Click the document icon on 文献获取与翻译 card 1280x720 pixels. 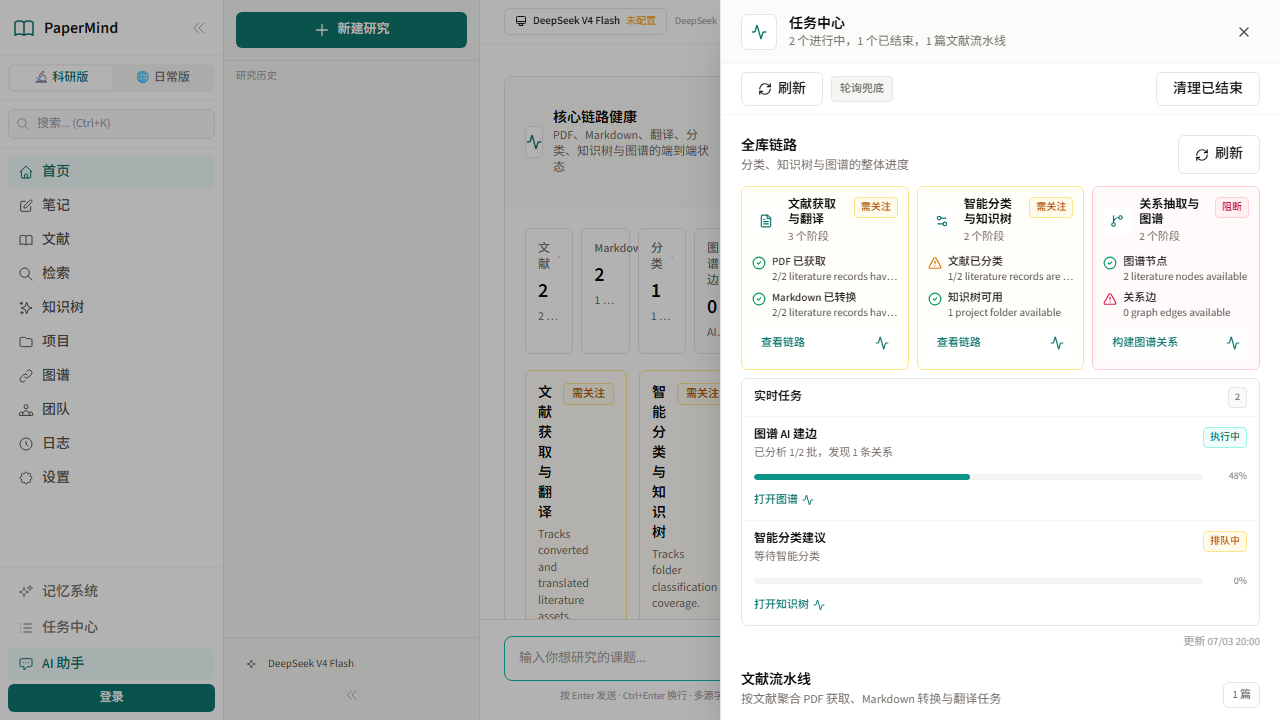766,221
